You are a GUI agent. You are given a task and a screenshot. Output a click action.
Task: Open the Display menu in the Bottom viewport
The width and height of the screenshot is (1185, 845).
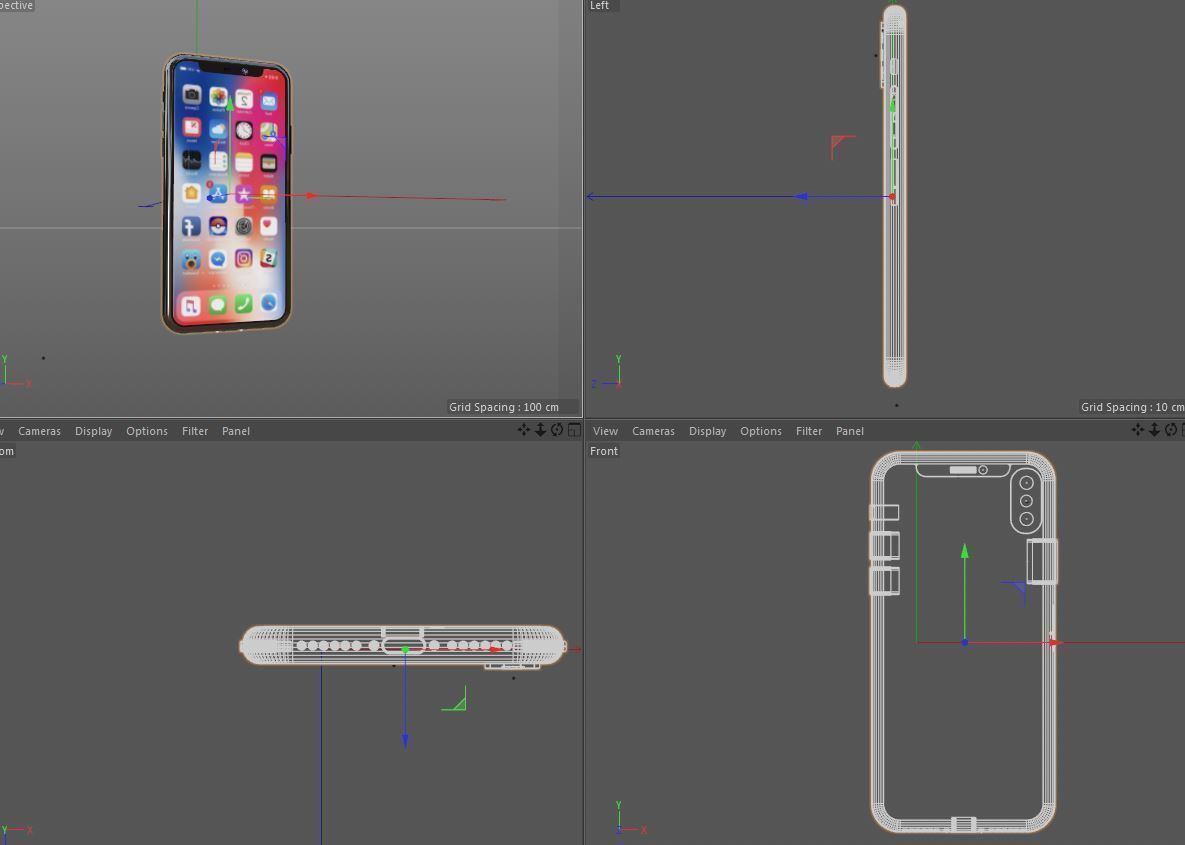click(94, 431)
